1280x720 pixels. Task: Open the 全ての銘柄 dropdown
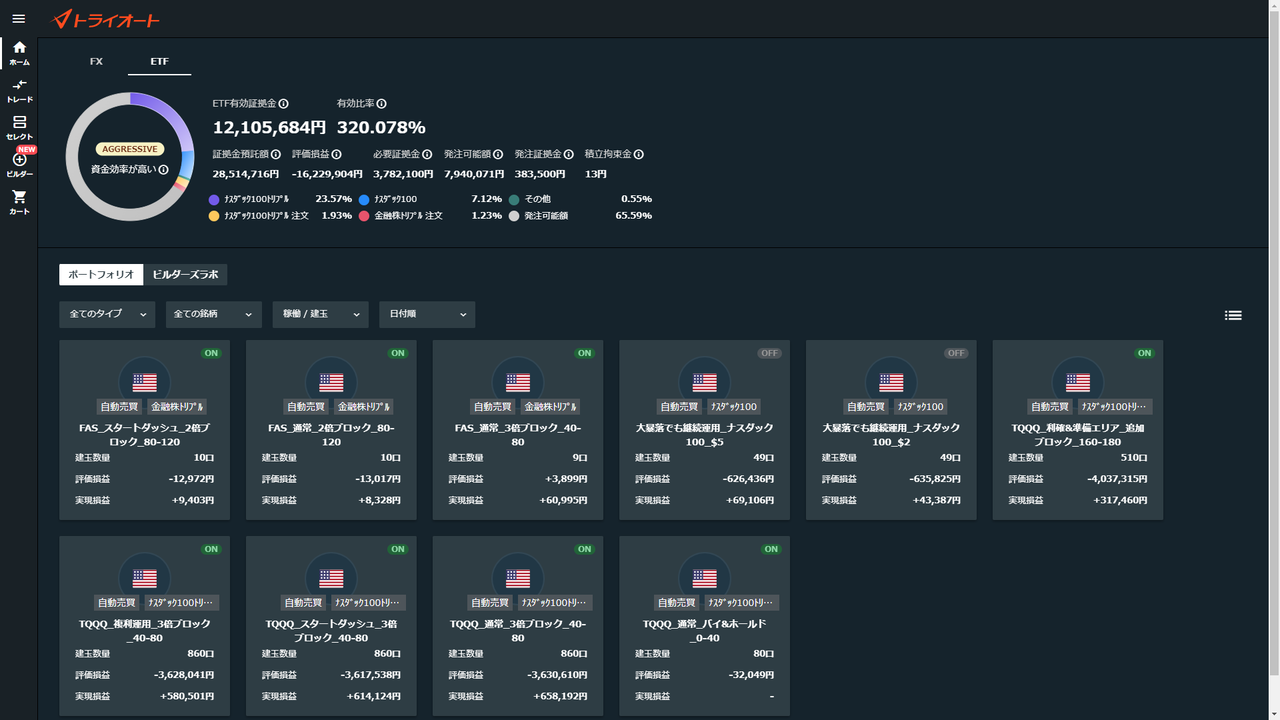coord(213,314)
